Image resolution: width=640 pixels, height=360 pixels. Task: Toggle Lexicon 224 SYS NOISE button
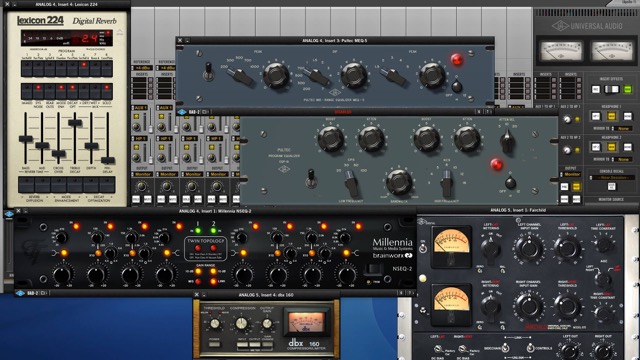38,91
